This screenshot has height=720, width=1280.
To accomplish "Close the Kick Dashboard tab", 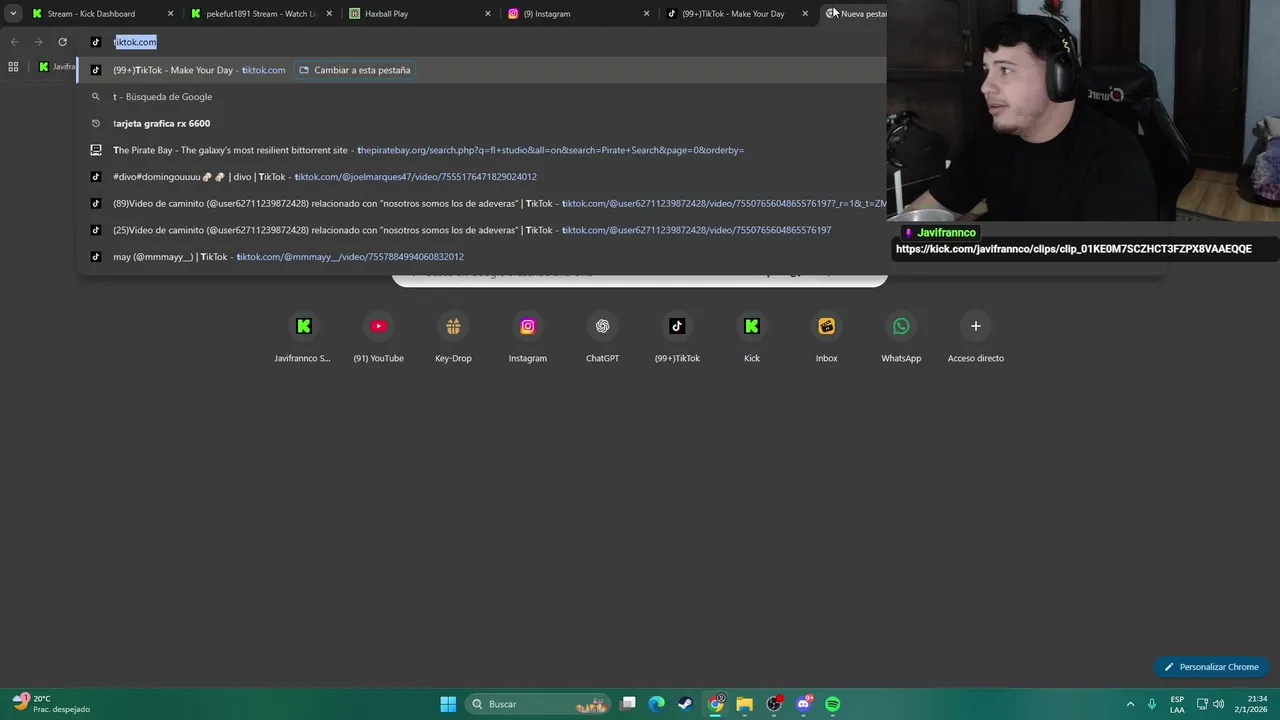I will tap(170, 14).
